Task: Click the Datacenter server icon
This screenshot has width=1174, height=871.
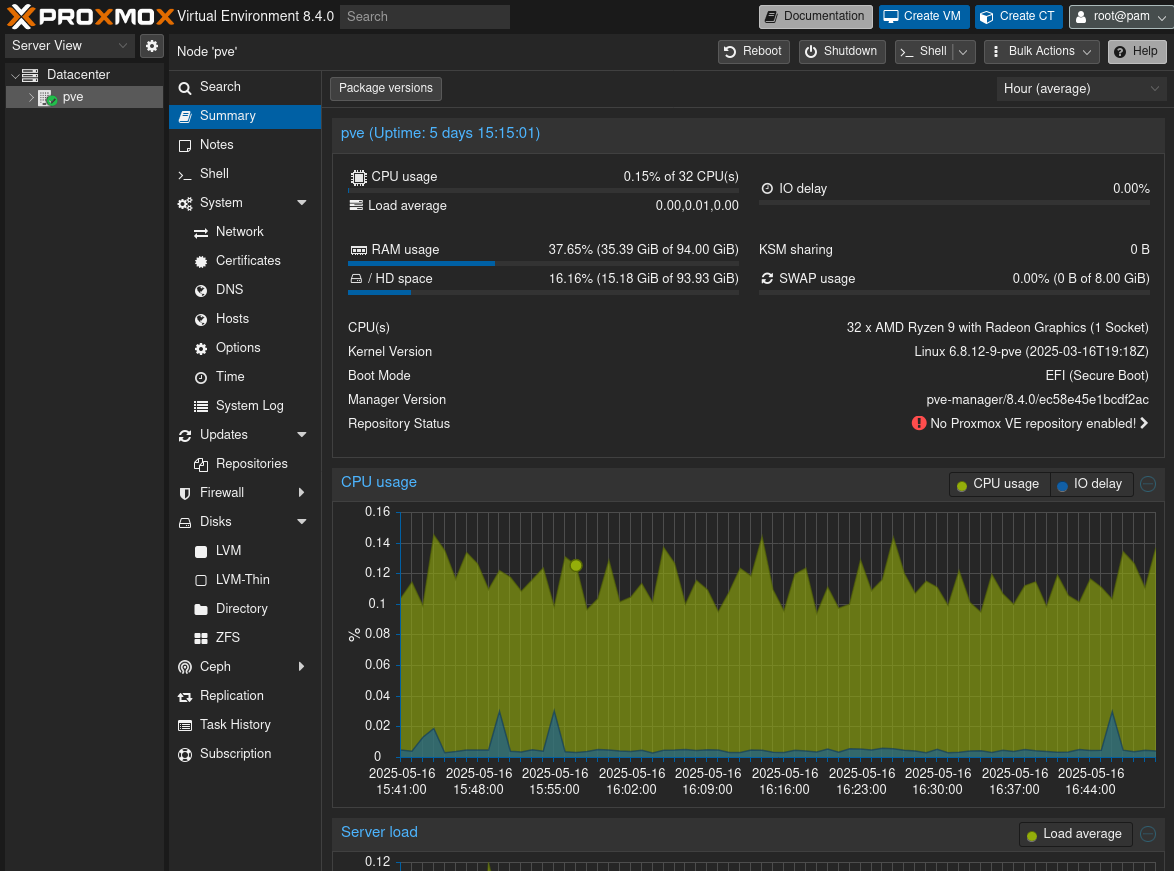Action: 30,75
